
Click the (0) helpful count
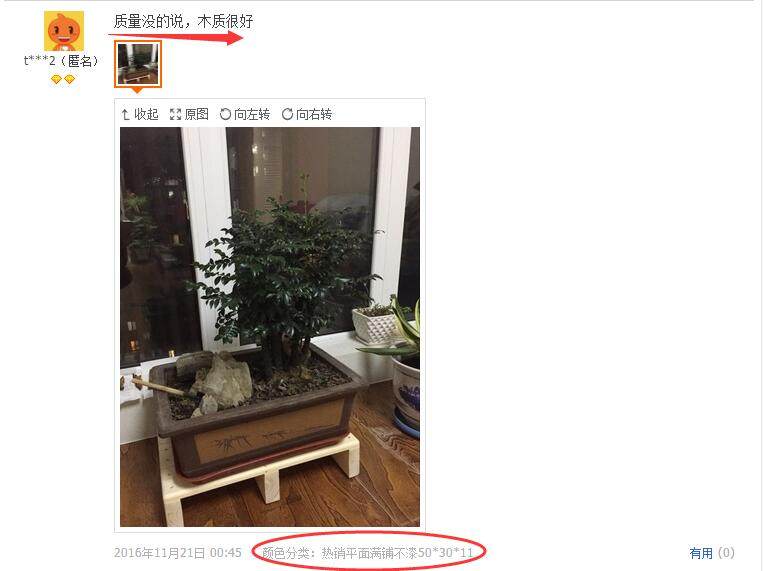point(726,553)
